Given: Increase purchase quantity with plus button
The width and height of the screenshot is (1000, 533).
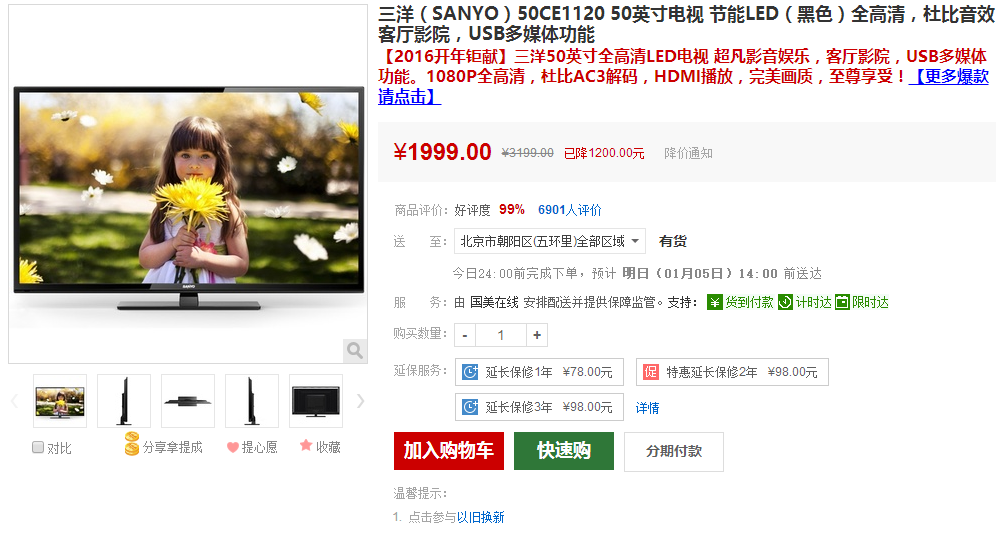Looking at the screenshot, I should point(537,335).
